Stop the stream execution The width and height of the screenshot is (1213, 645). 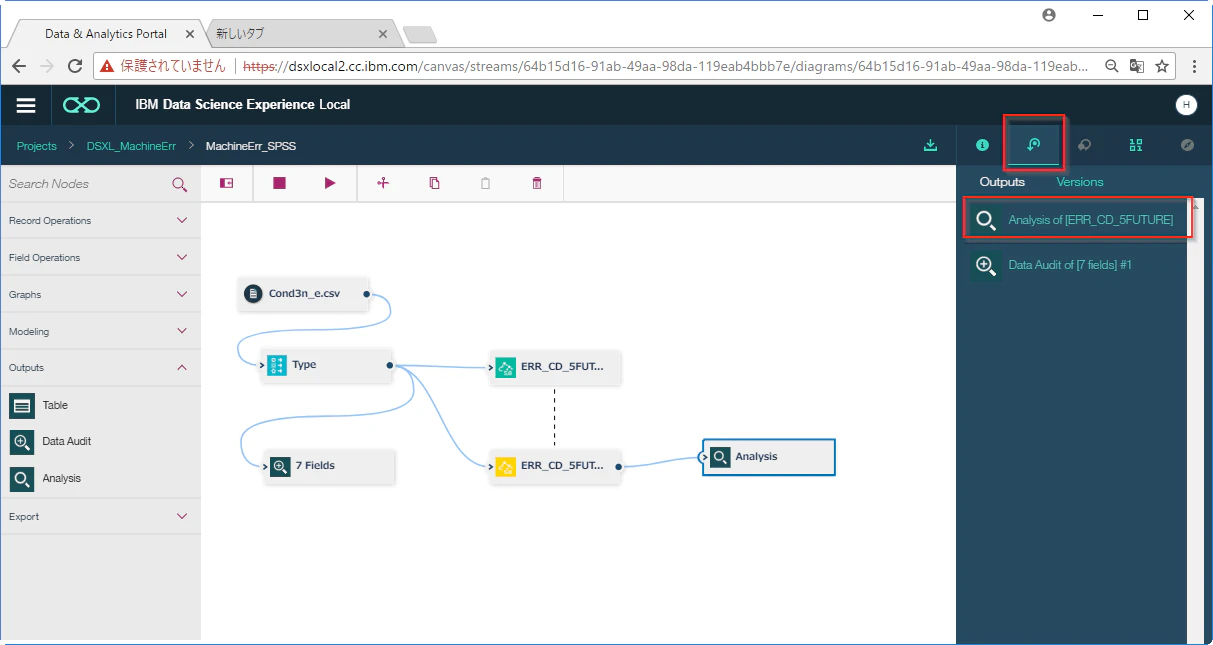coord(280,184)
